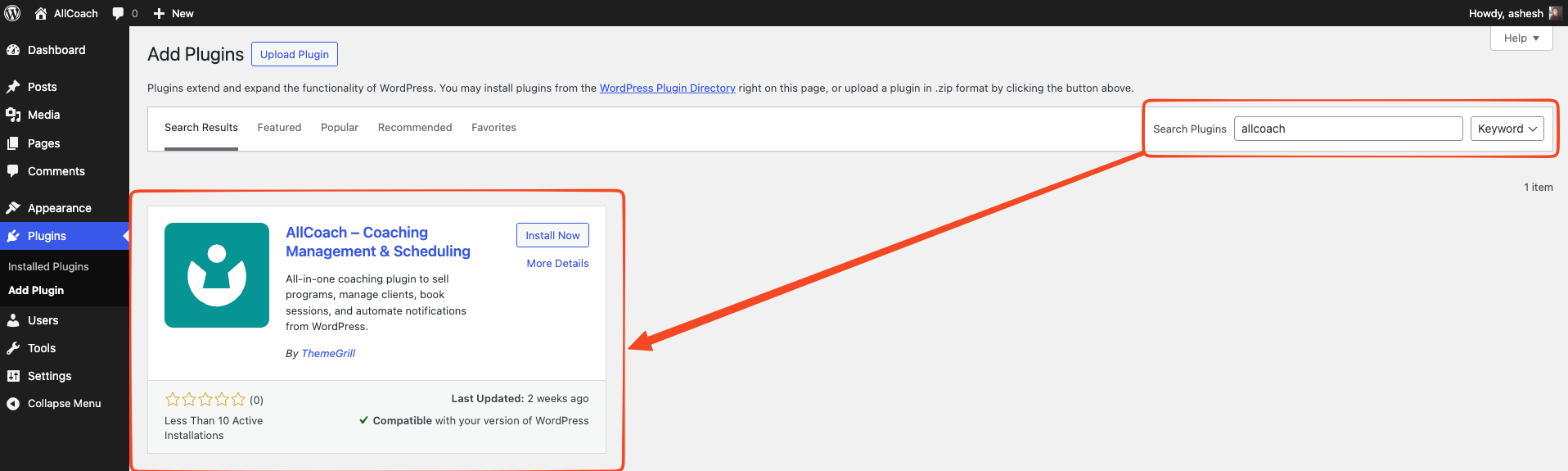Open the Add Plugin submenu item
The height and width of the screenshot is (471, 1568).
[36, 291]
